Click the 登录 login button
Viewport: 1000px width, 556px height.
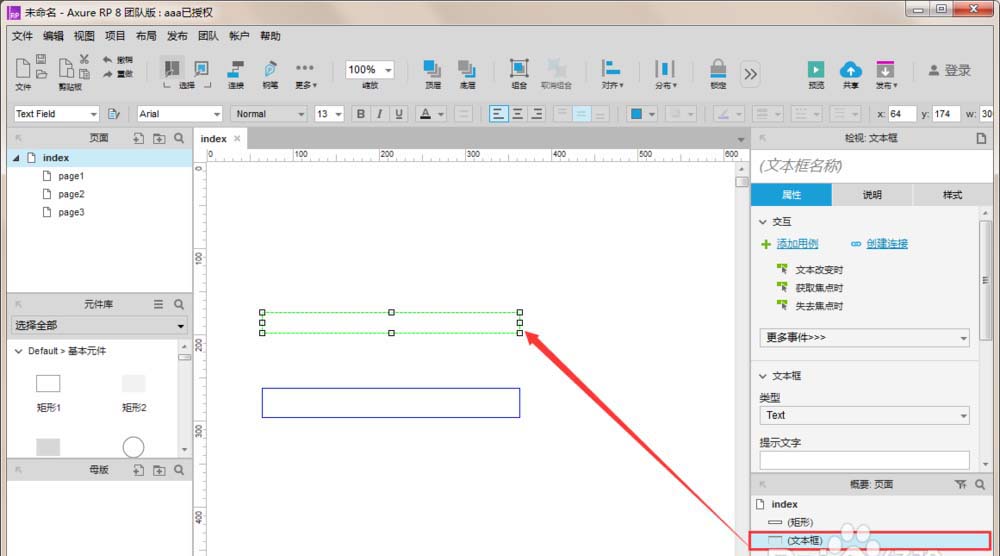click(950, 70)
